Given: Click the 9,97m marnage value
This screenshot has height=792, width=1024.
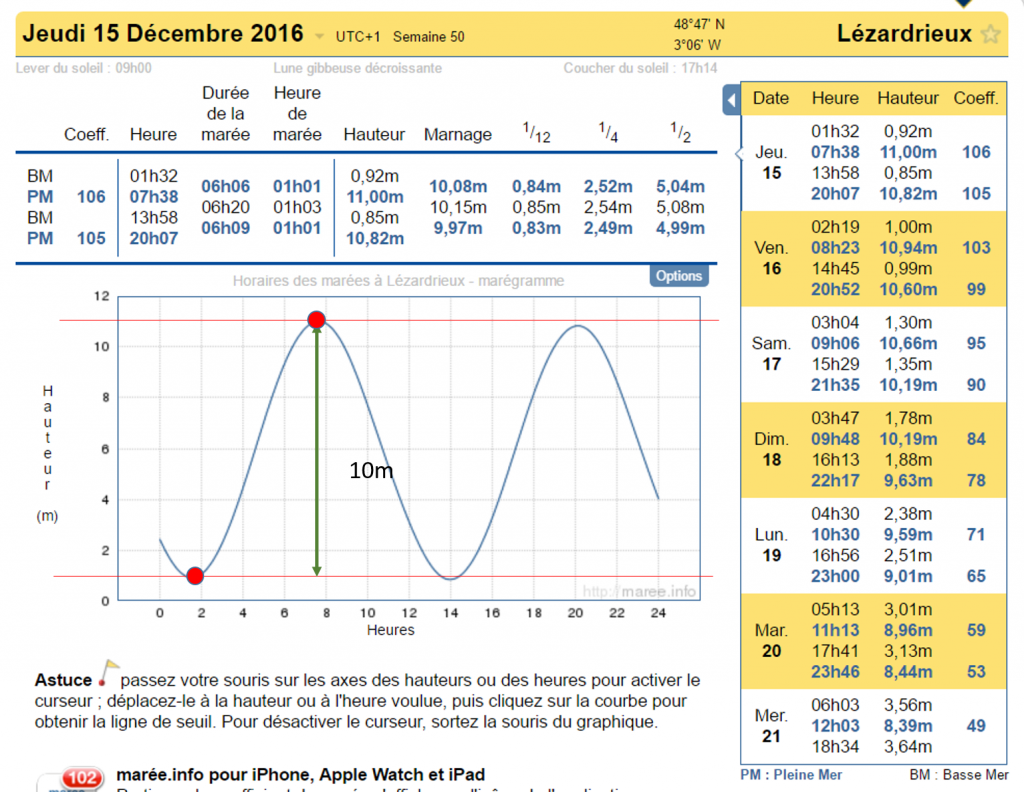Looking at the screenshot, I should (x=458, y=229).
